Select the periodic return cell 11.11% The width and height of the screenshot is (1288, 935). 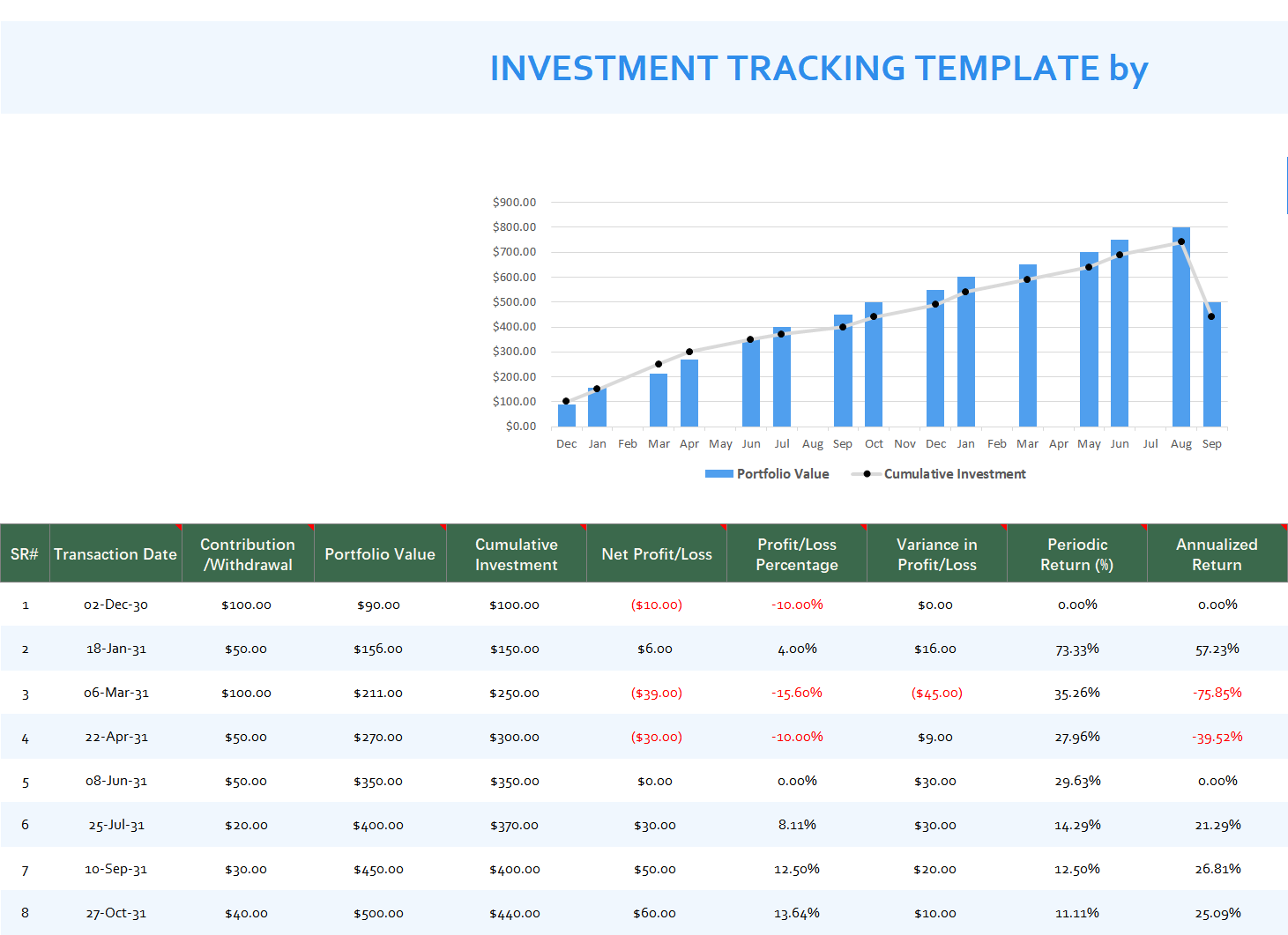tap(1077, 913)
